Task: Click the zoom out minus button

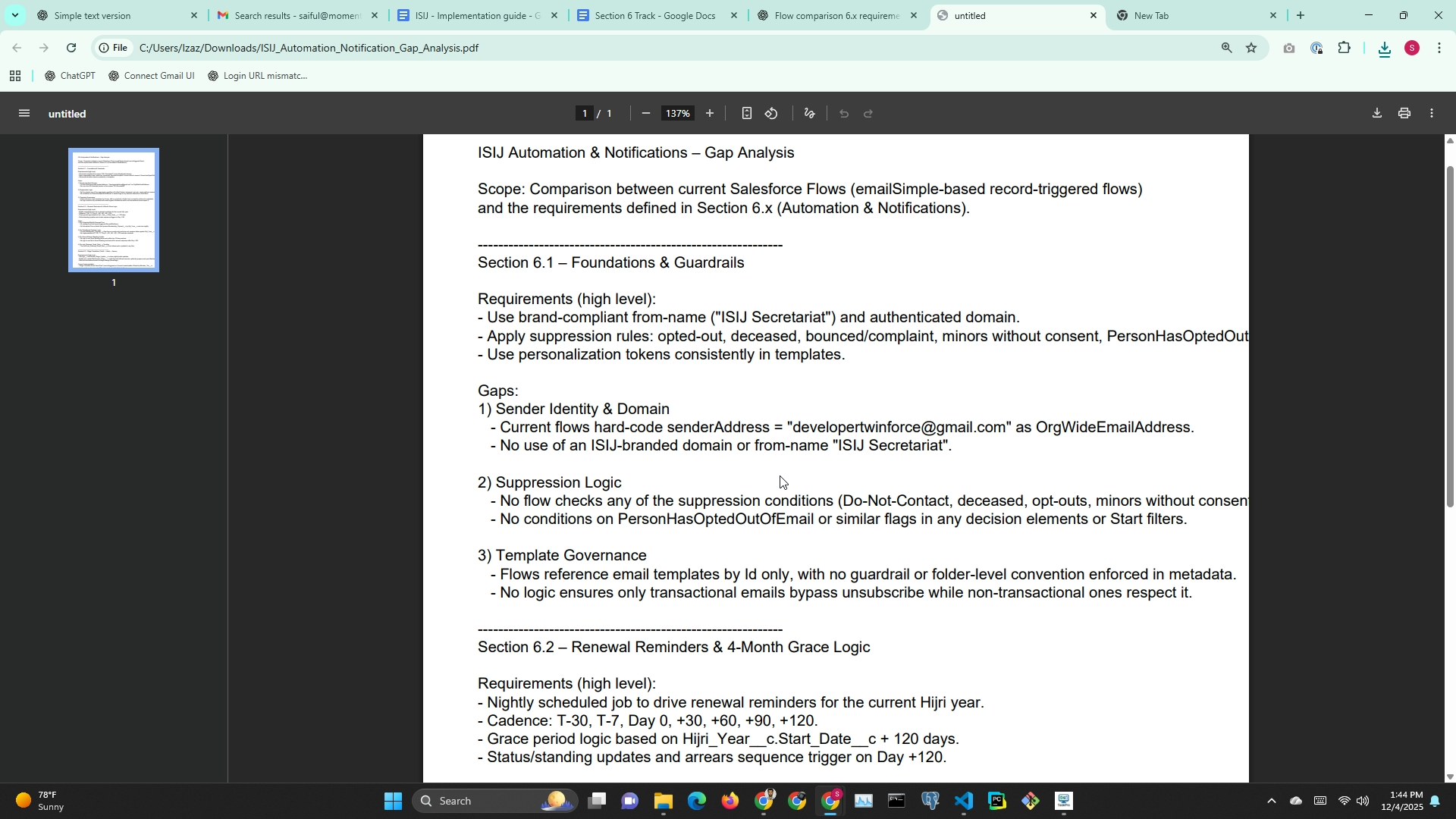Action: pyautogui.click(x=645, y=114)
